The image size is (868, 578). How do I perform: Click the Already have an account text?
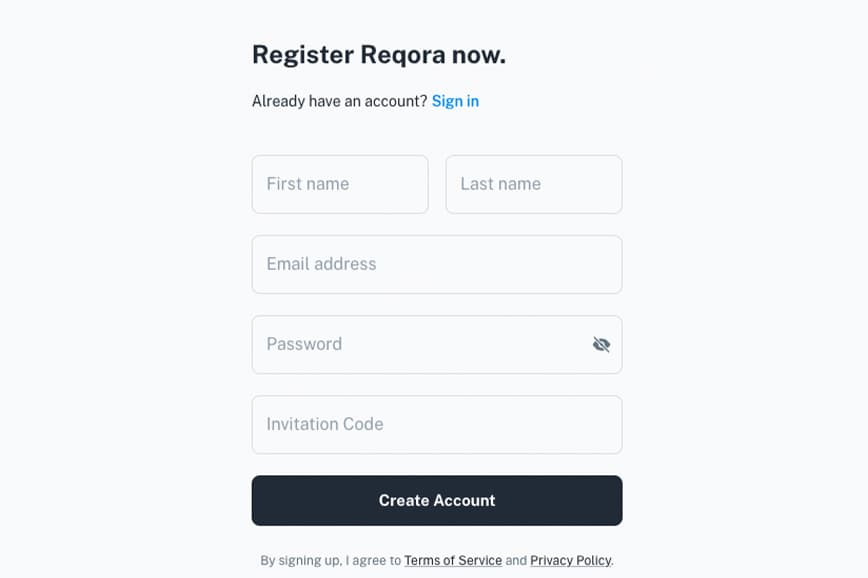tap(339, 101)
